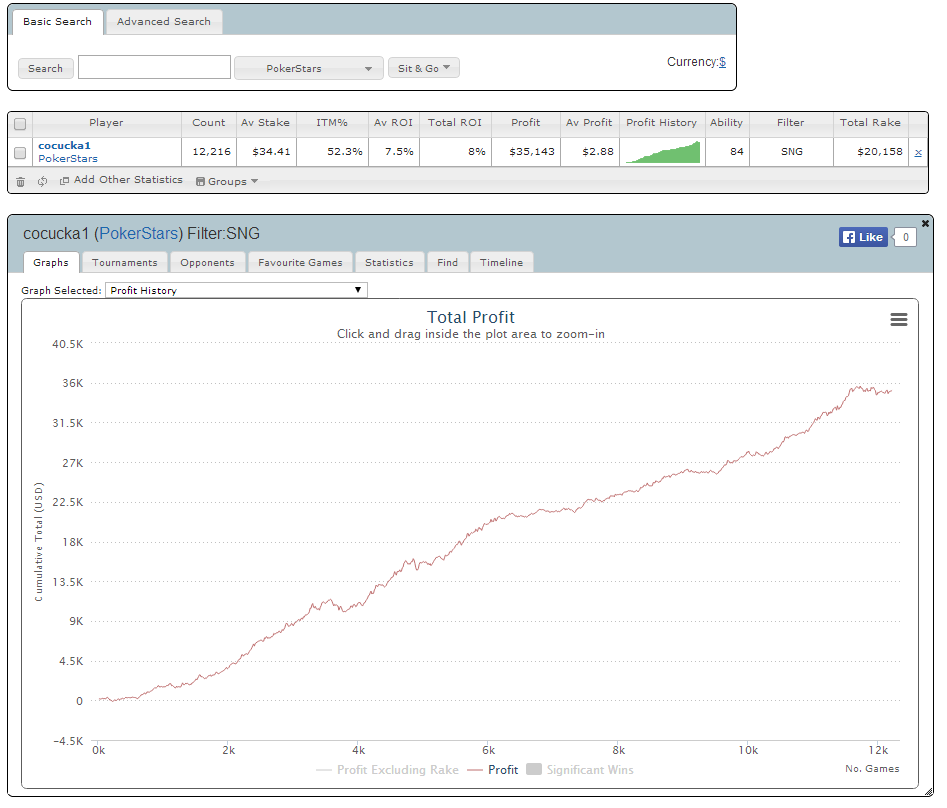Click the 12,216 count cell
947x808 pixels.
tap(211, 152)
